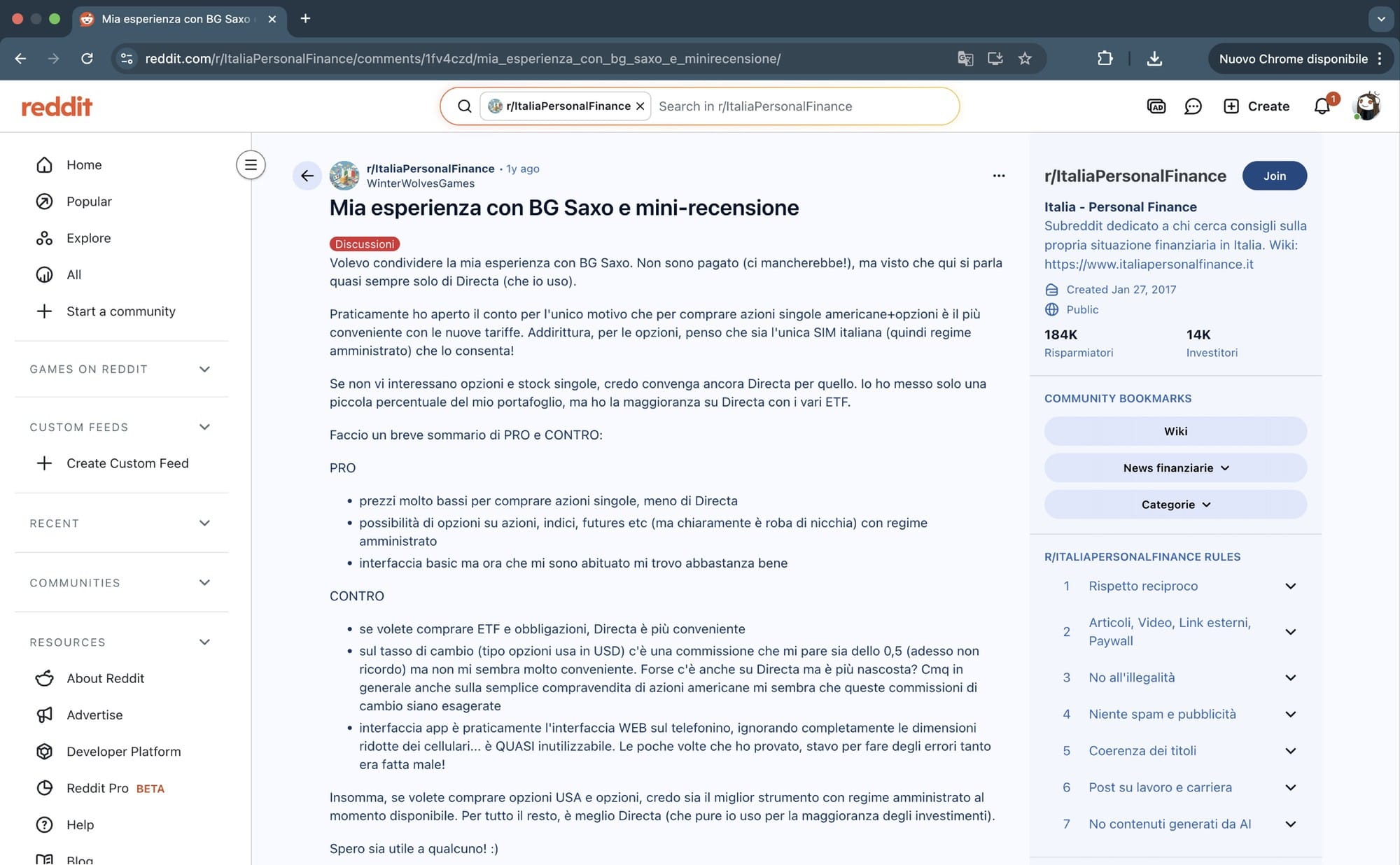The height and width of the screenshot is (865, 1400).
Task: Remove the r/ItaliaPersonalFinance search filter
Action: pos(640,106)
